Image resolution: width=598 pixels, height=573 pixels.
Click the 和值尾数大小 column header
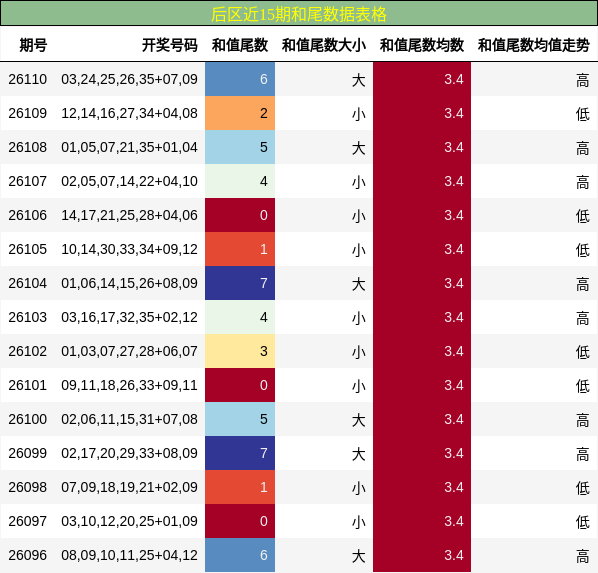(324, 45)
